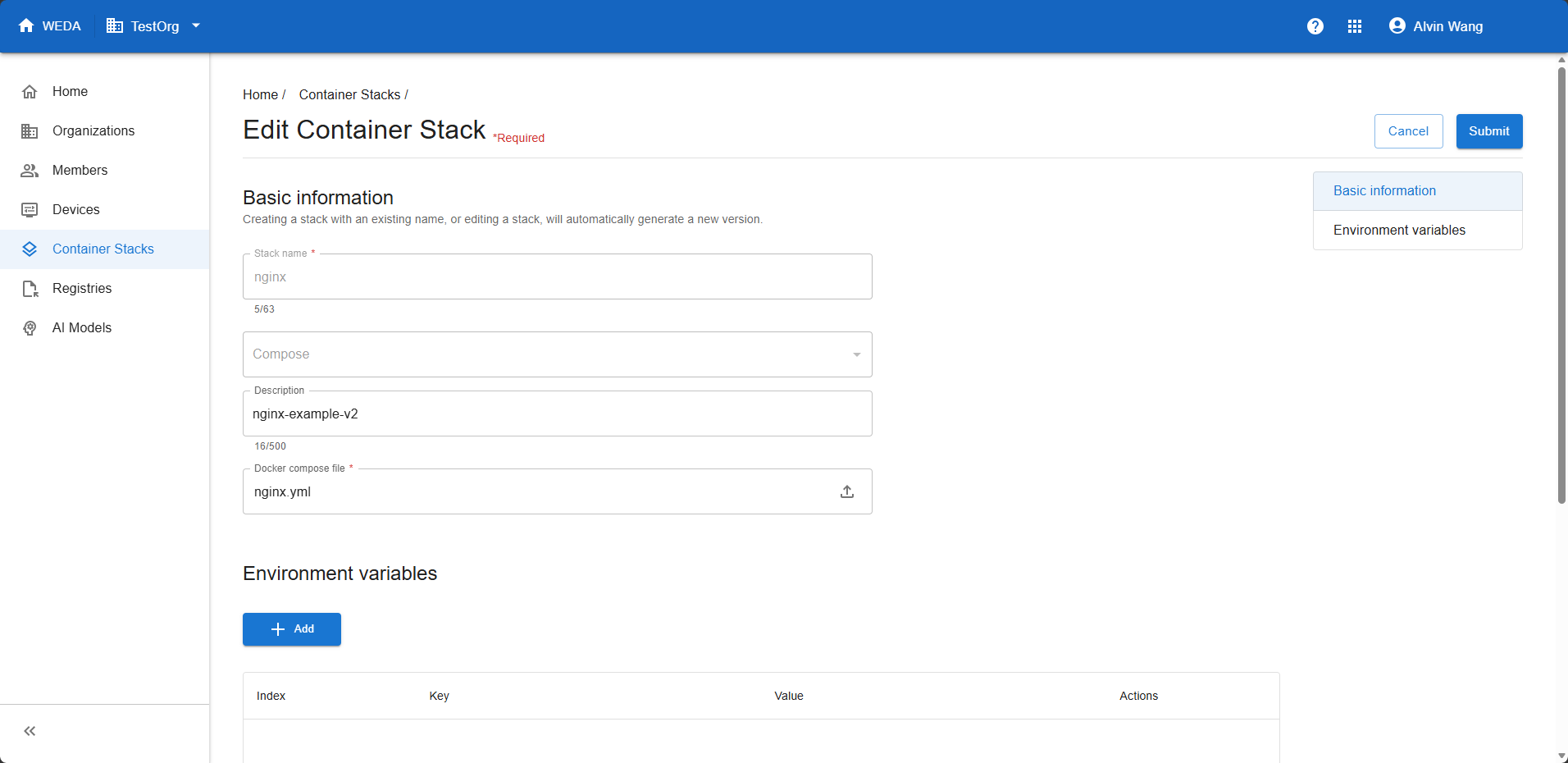The height and width of the screenshot is (763, 1568).
Task: Click the AI Models sidebar icon
Action: point(30,328)
